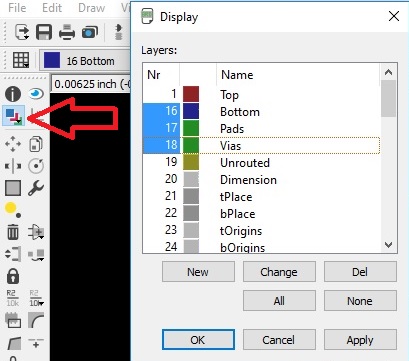The image size is (409, 361).
Task: Select the Split bent-line tool
Action: coord(13,343)
